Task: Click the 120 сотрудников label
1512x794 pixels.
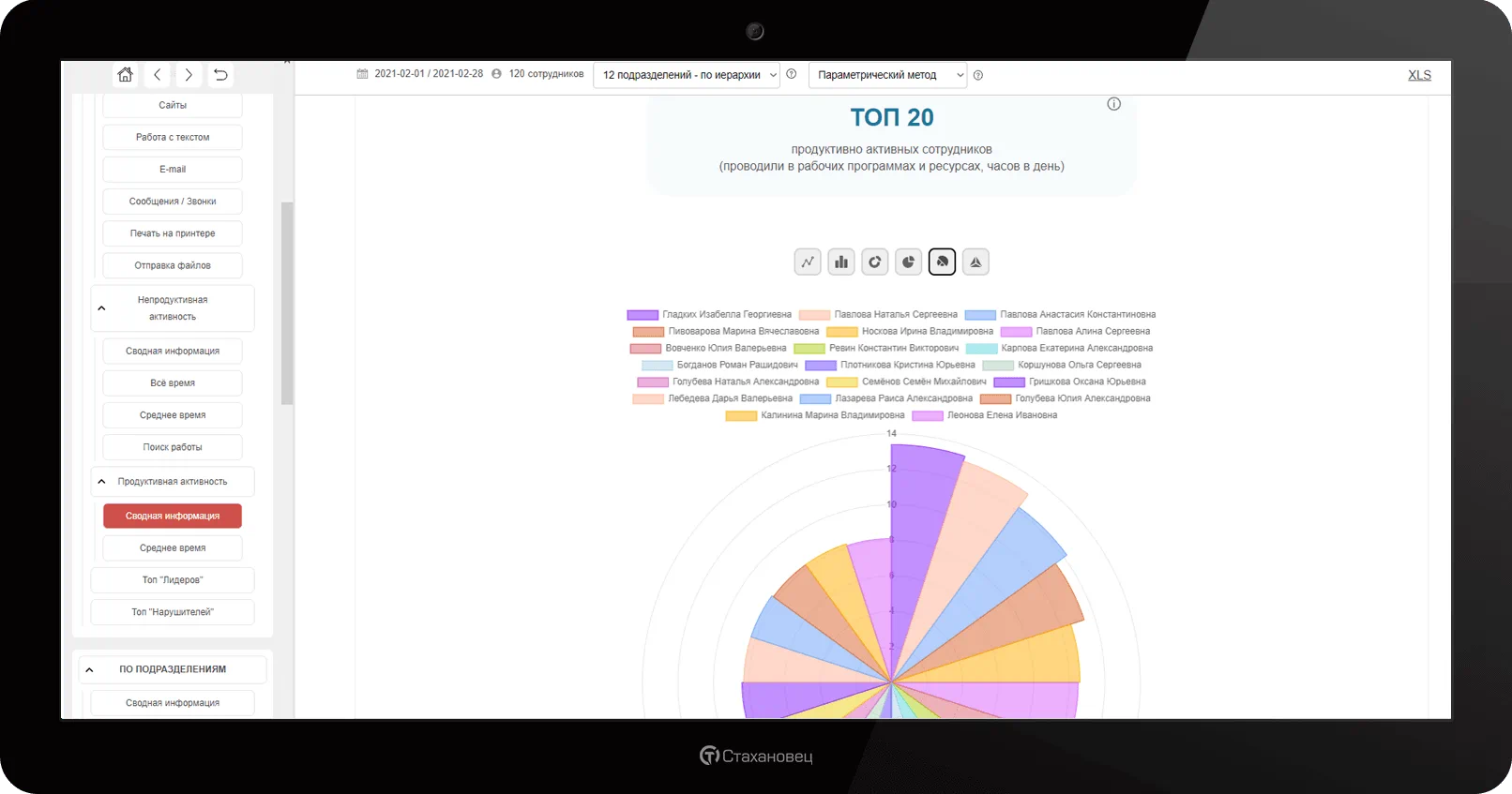Action: [x=546, y=74]
